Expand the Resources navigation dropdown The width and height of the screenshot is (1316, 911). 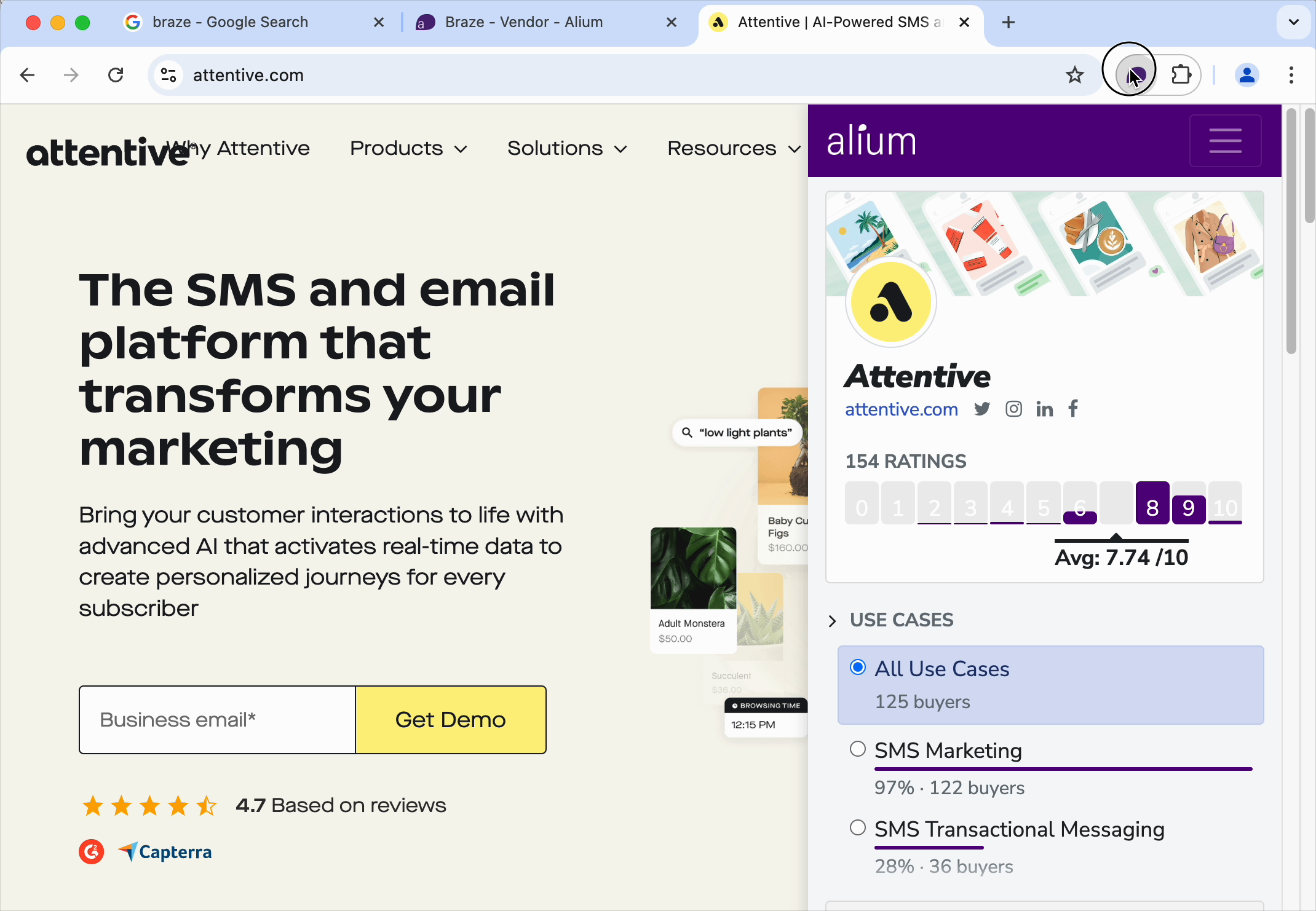pos(734,148)
